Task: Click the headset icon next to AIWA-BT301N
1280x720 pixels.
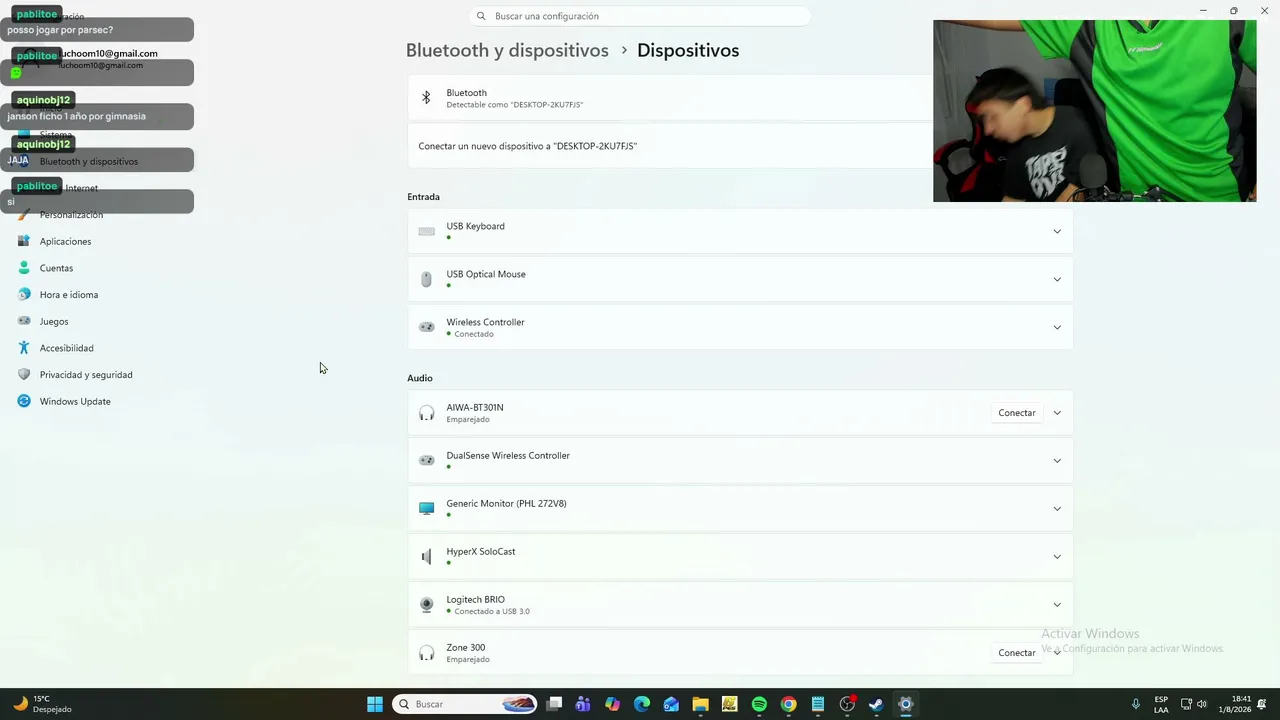Action: 427,413
